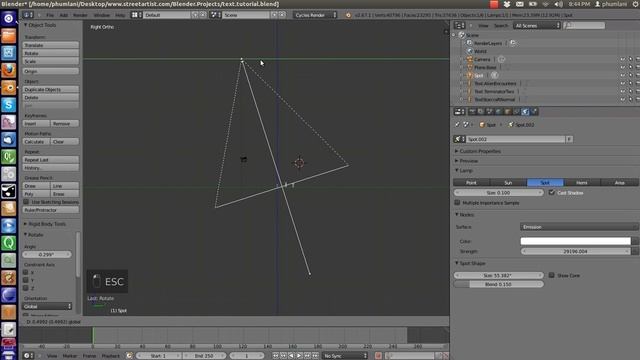Viewport: 640px width, 360px height.
Task: Toggle visibility eye for Spot in outliner
Action: [x=623, y=75]
